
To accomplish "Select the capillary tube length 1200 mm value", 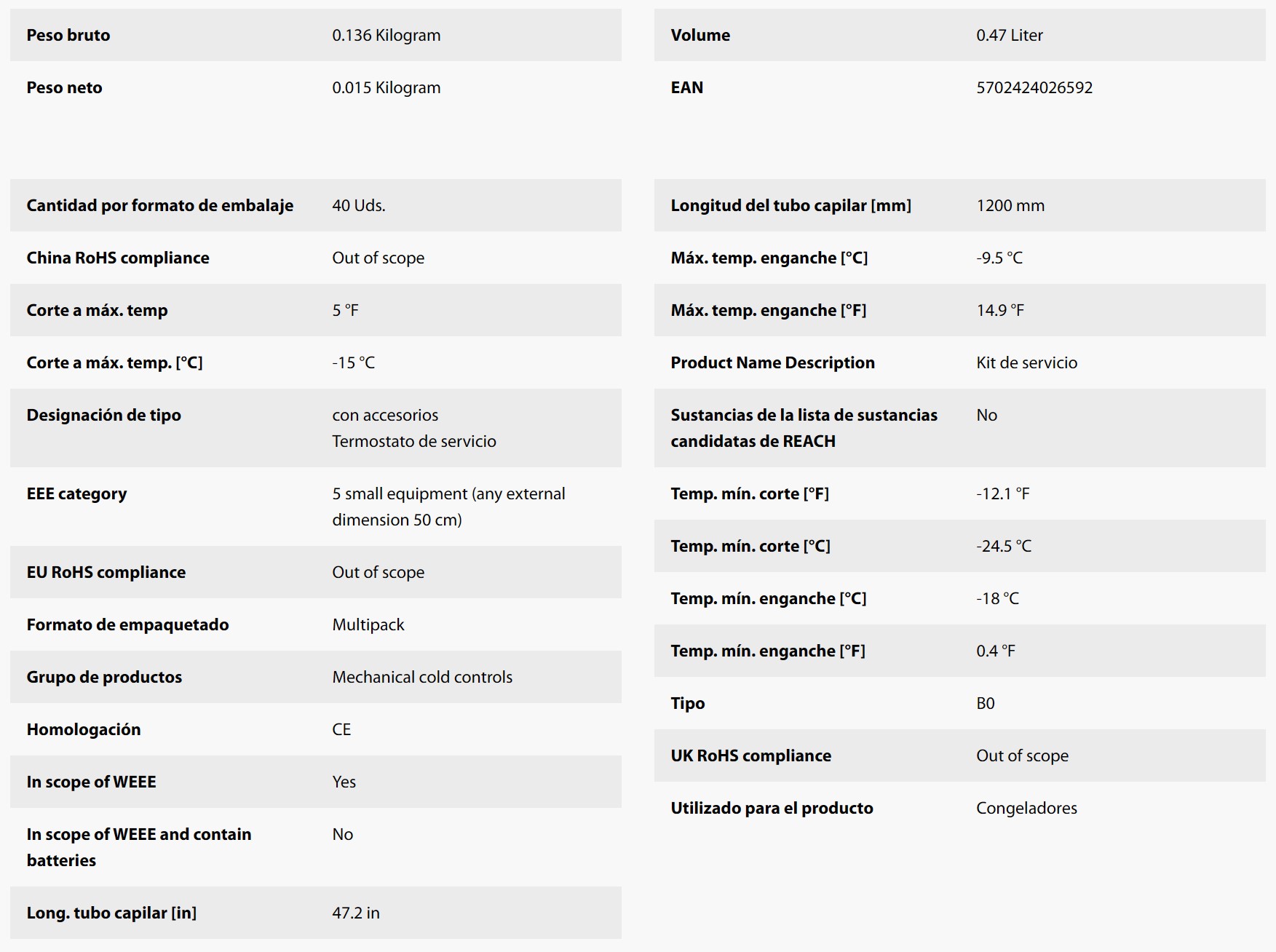I will (1010, 205).
